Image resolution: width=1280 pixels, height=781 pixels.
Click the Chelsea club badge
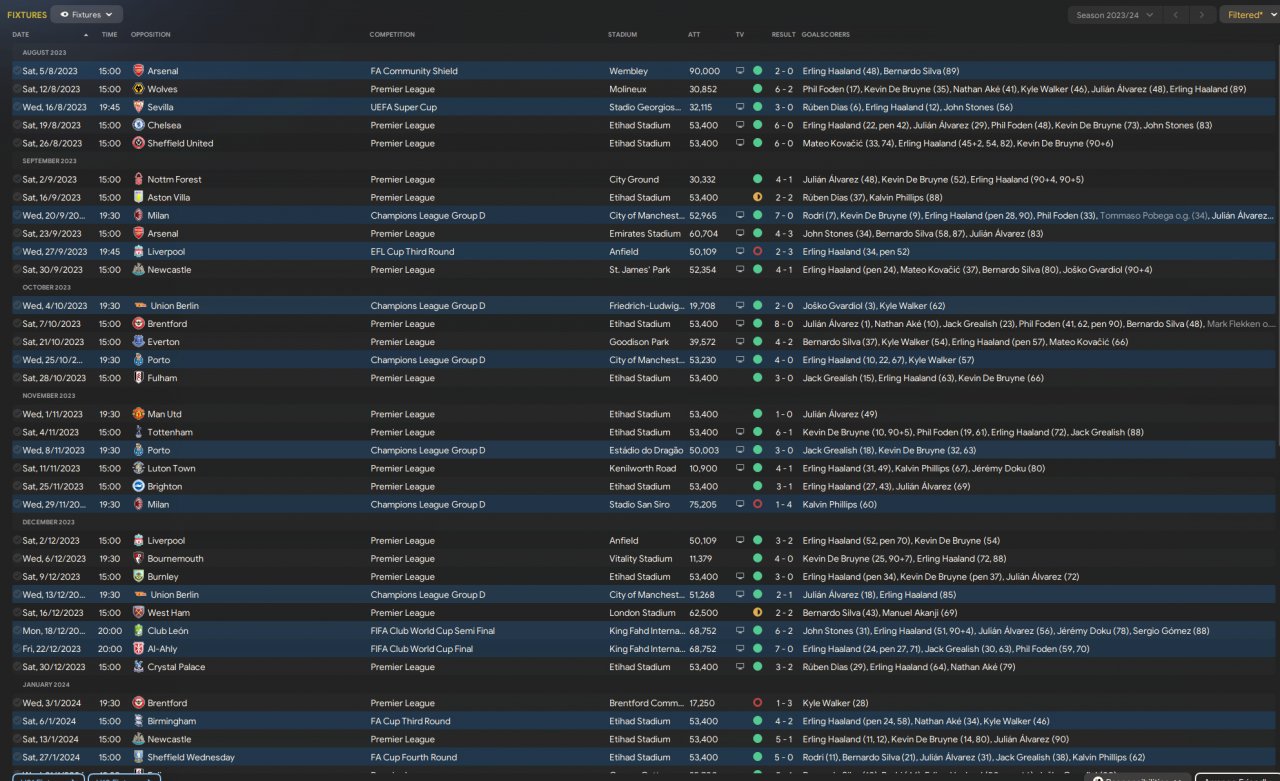(138, 125)
